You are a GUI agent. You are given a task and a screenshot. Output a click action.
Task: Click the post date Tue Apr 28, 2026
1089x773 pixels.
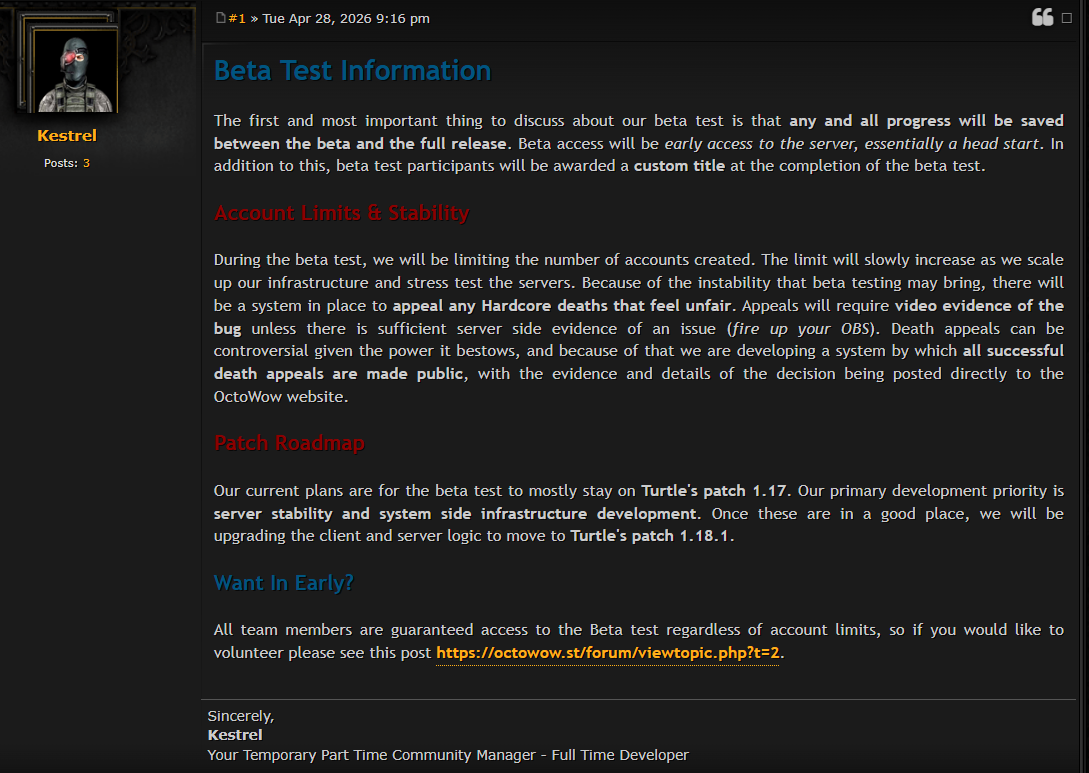346,19
